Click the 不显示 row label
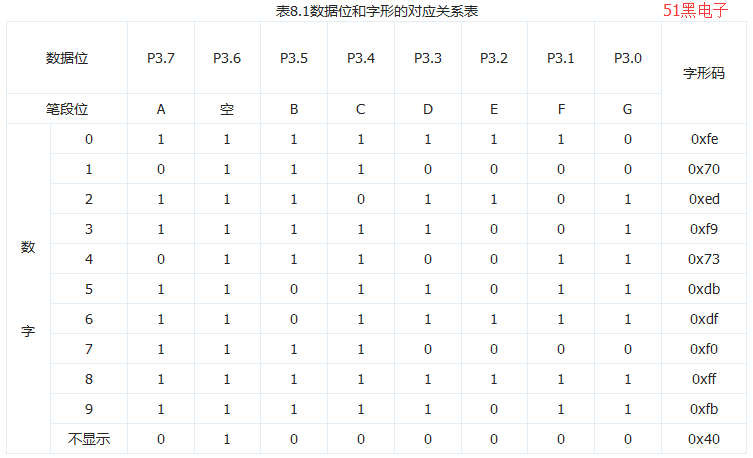This screenshot has width=753, height=458. pyautogui.click(x=89, y=439)
